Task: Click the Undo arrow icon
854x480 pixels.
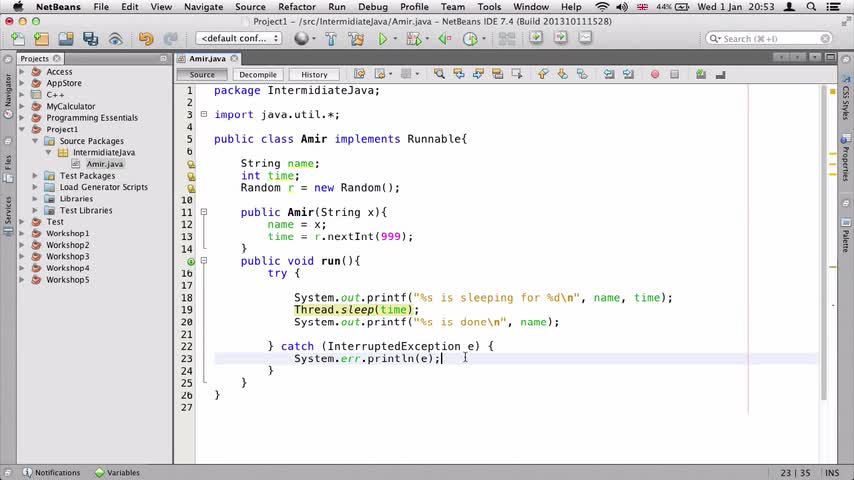Action: coord(145,39)
